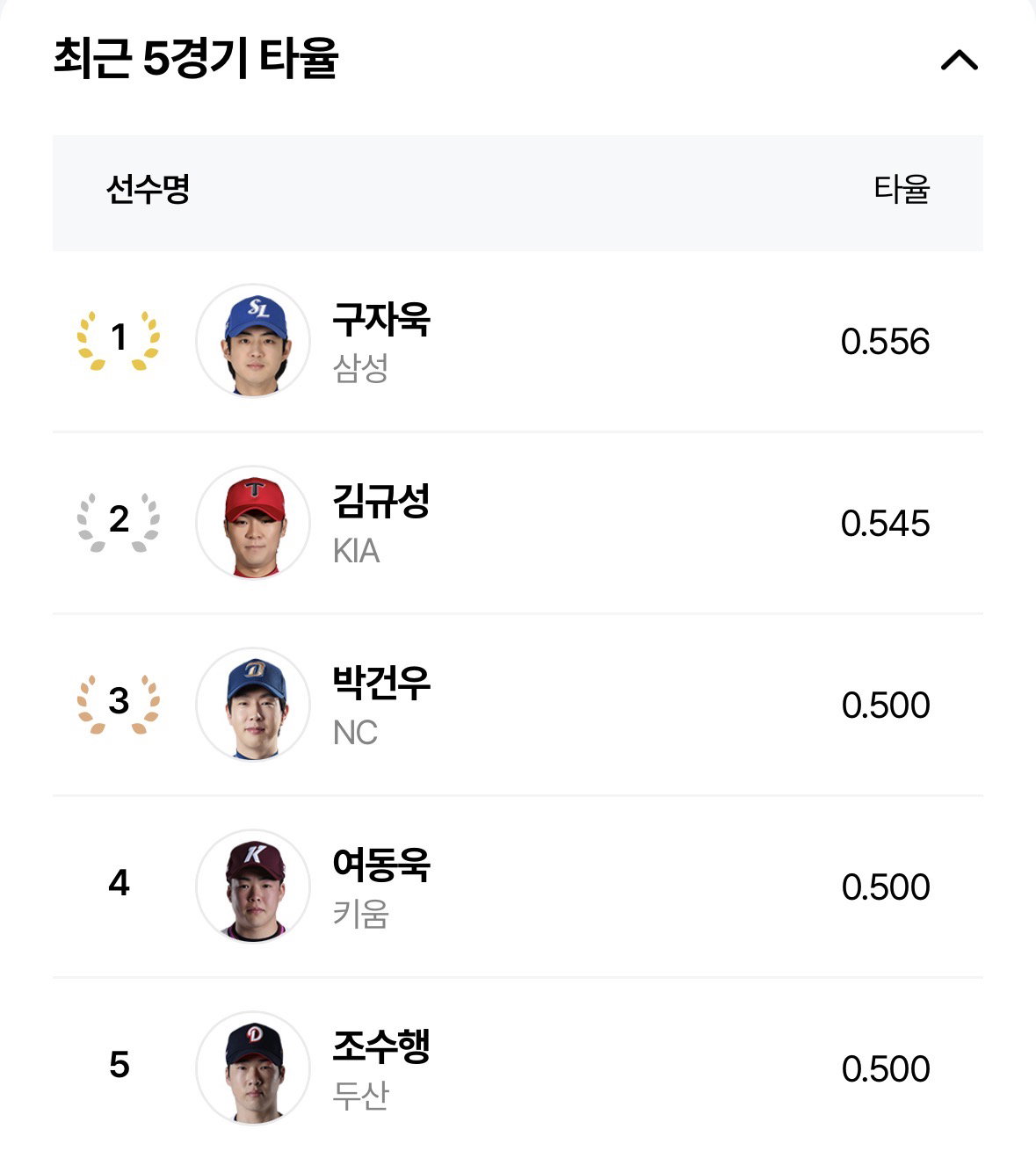Click the bronze rank 3 laurel icon

pos(119,703)
